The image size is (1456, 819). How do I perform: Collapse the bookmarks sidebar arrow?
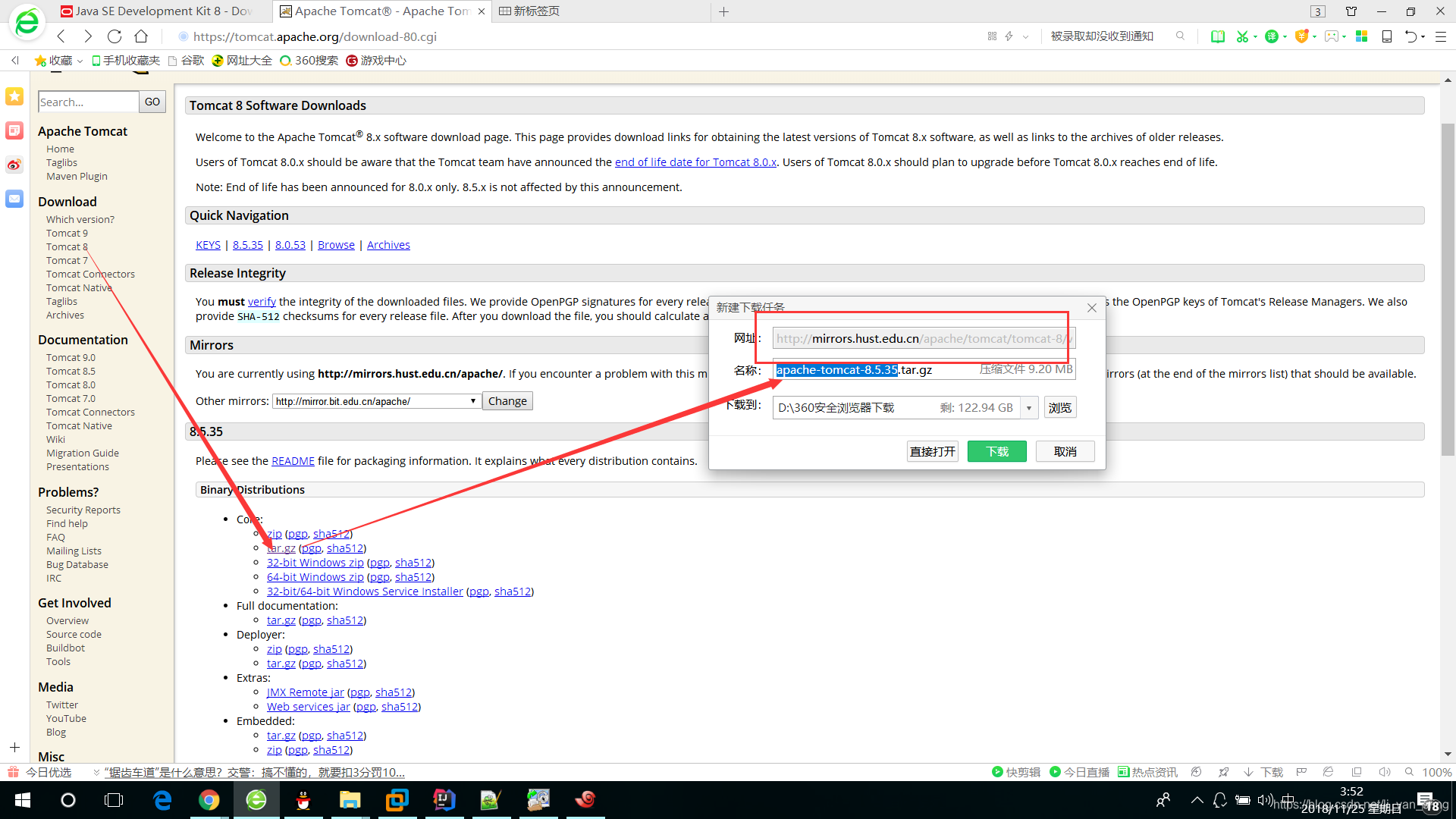14,61
